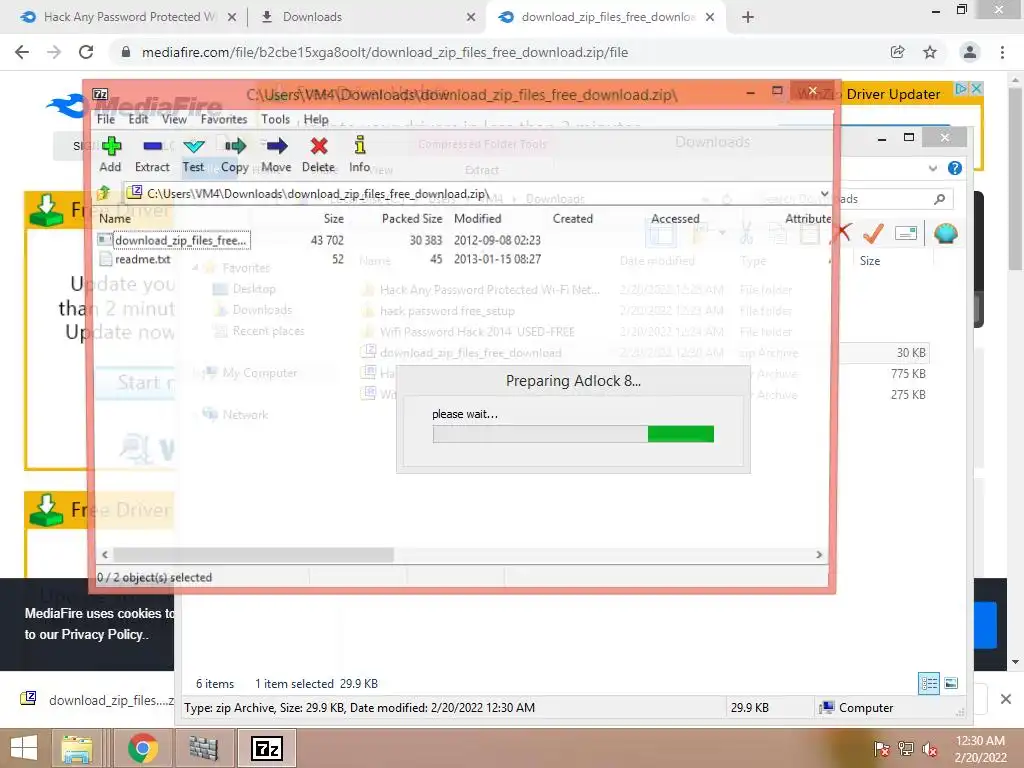This screenshot has width=1024, height=768.
Task: Click the 7-Zip address path field
Action: pos(470,193)
